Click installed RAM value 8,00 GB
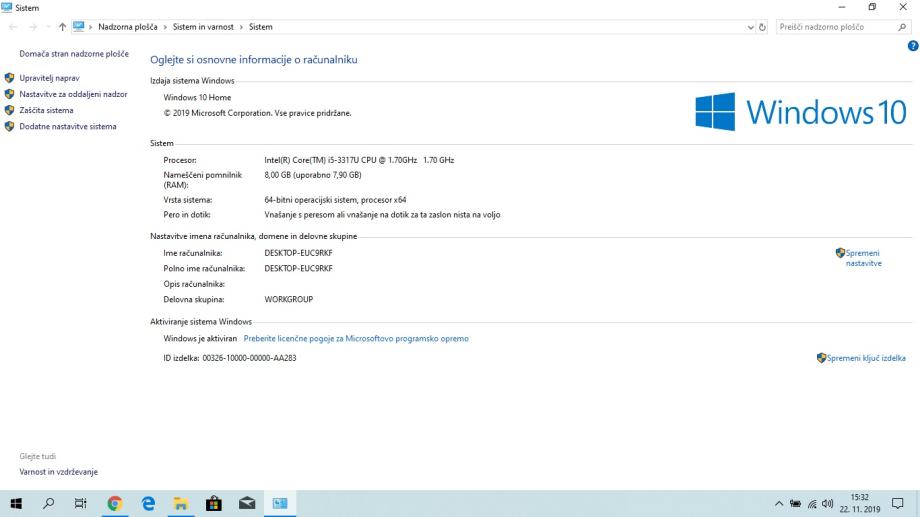 [x=313, y=175]
